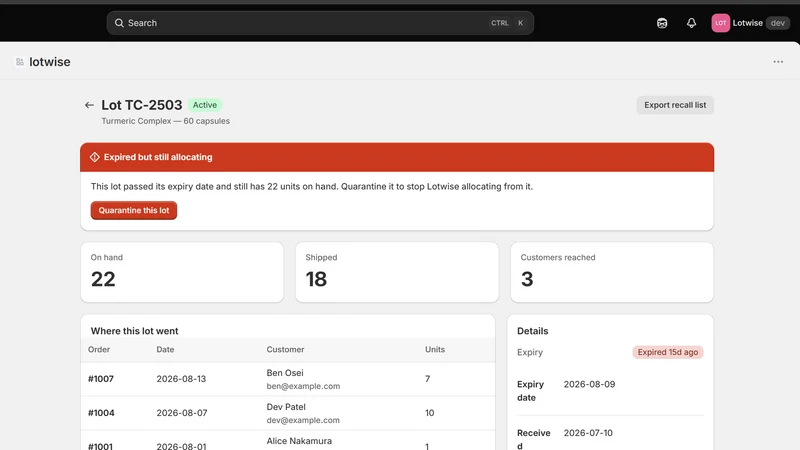Click the dev store badge

778,23
